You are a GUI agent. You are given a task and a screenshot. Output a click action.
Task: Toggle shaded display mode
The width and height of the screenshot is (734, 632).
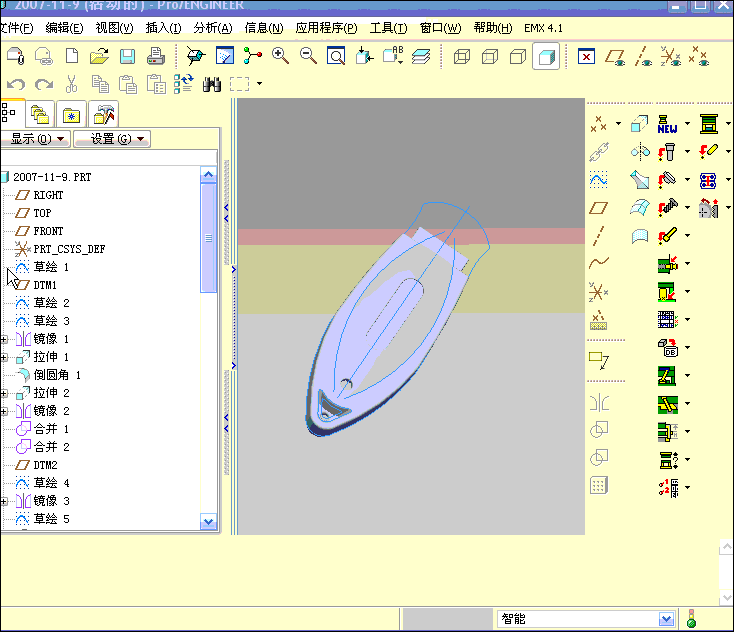(546, 57)
